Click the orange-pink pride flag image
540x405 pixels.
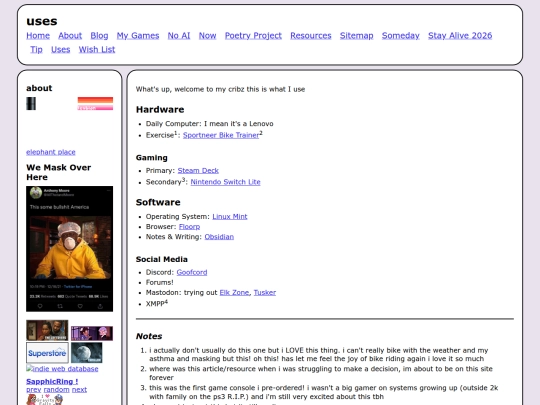coord(95,104)
